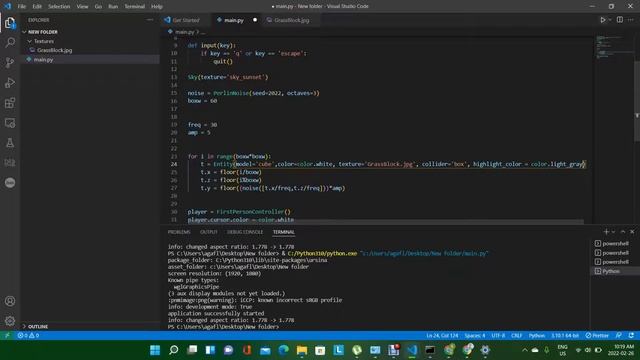Open the Run and Debug view
The height and width of the screenshot is (360, 640).
[10, 82]
